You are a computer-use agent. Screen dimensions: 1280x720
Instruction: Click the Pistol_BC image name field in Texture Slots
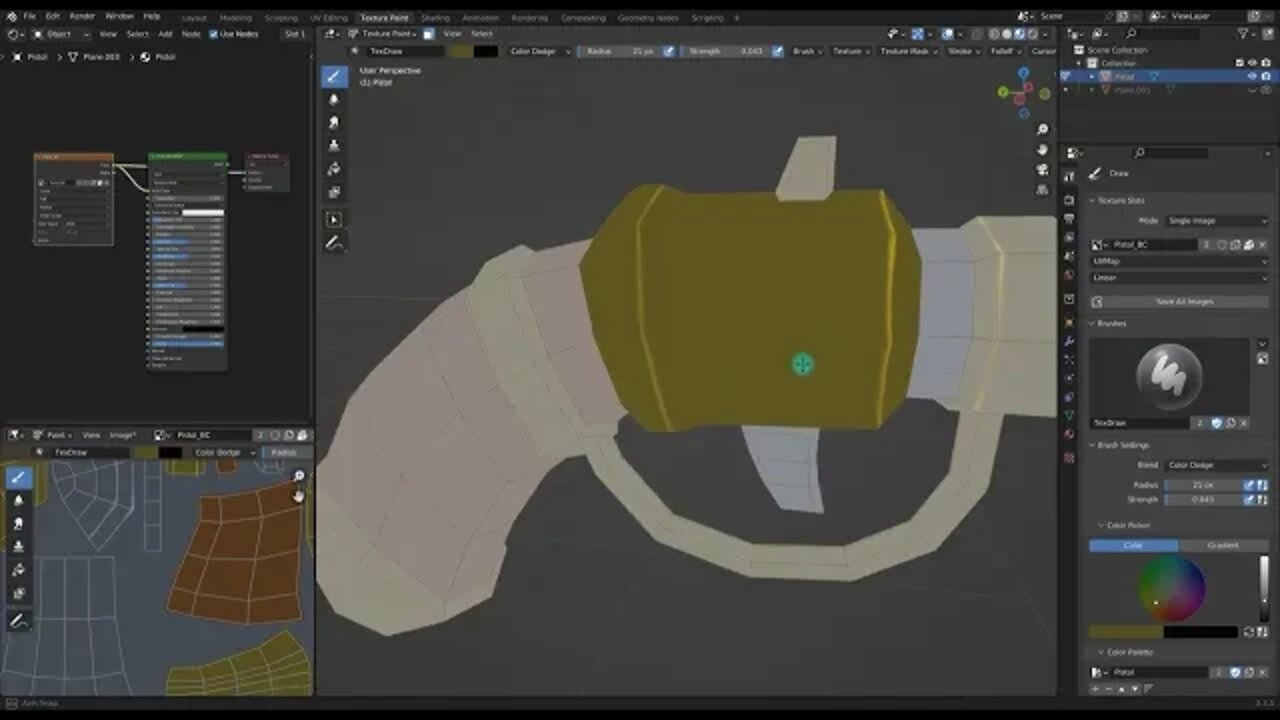1152,244
